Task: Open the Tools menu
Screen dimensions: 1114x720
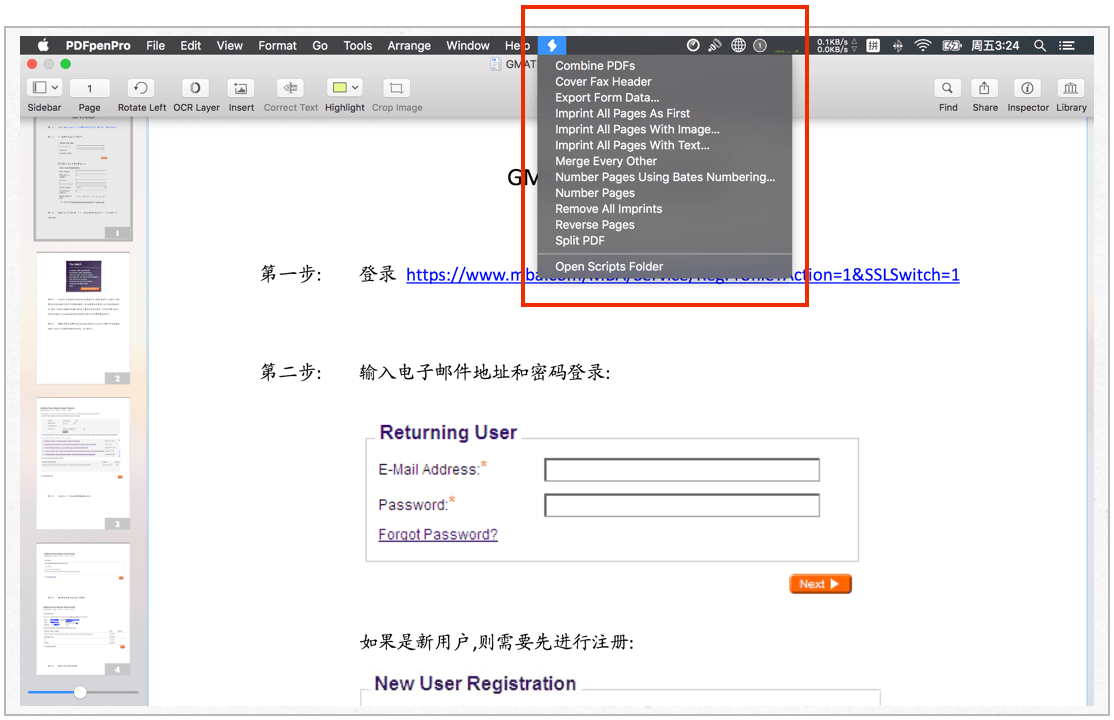Action: [x=357, y=45]
